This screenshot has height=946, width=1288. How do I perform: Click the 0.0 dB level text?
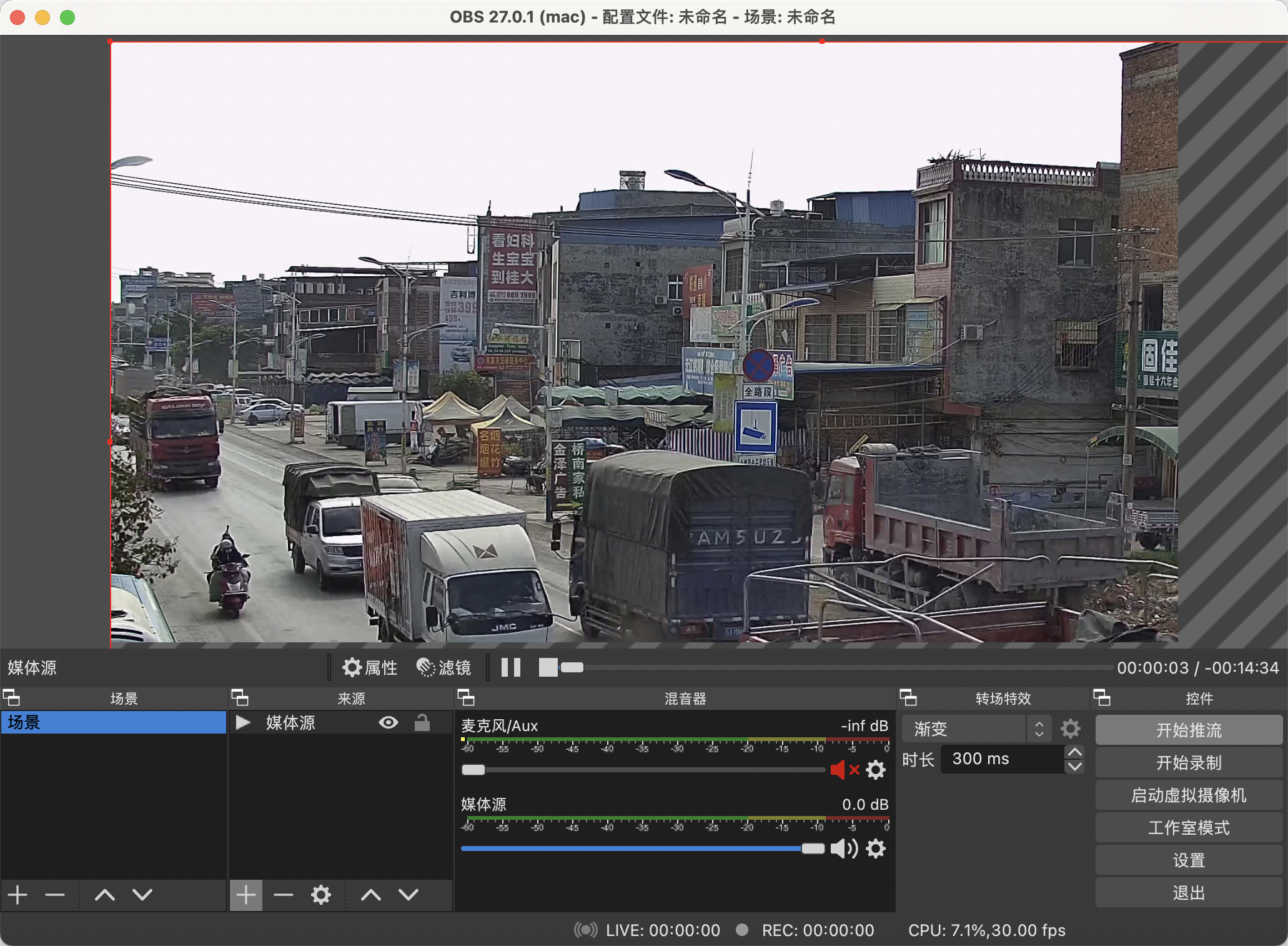(x=865, y=805)
